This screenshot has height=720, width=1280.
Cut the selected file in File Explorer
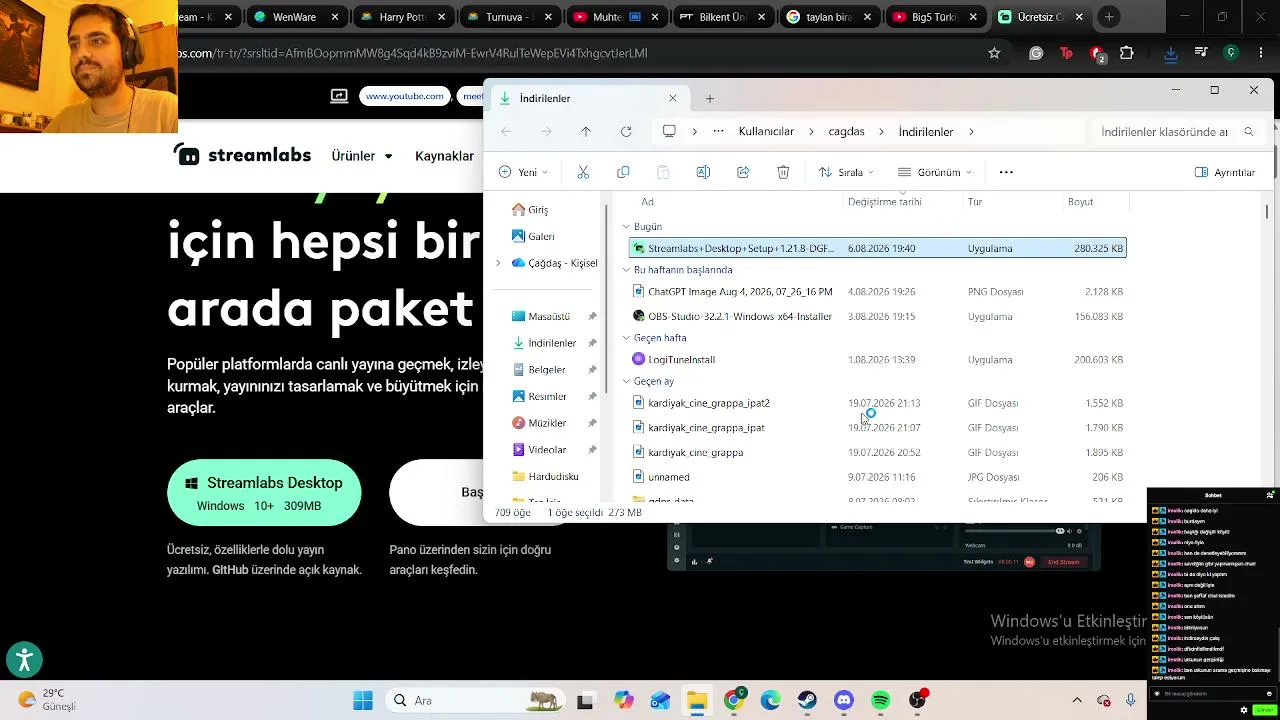point(583,172)
